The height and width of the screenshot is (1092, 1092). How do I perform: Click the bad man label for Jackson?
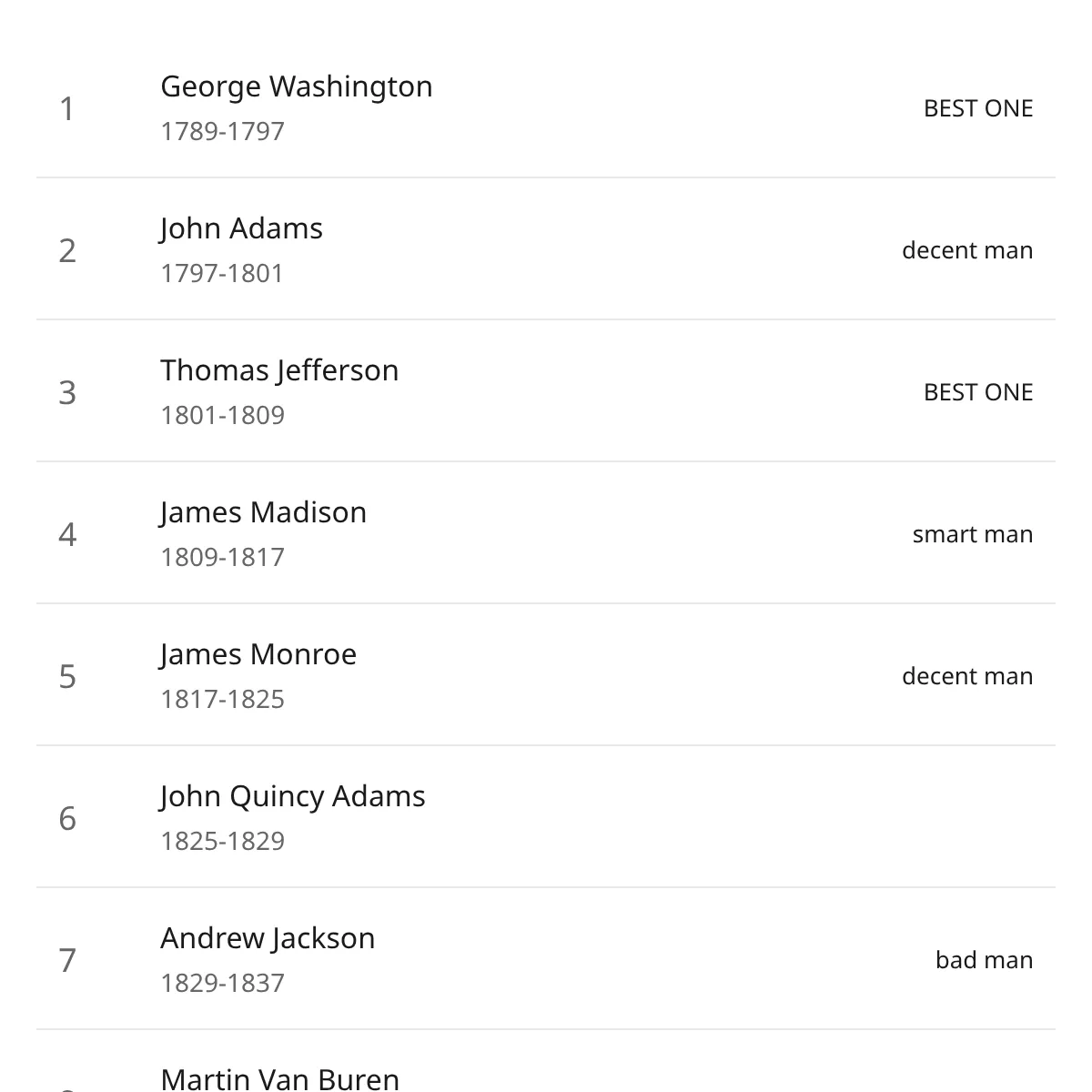tap(984, 960)
